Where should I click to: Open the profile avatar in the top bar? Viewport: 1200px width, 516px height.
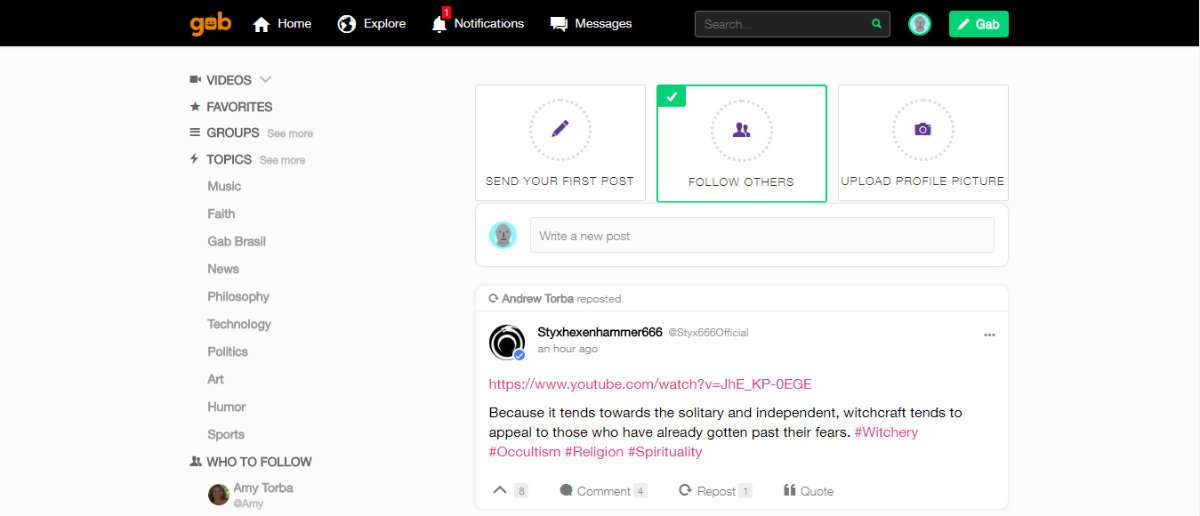point(920,24)
